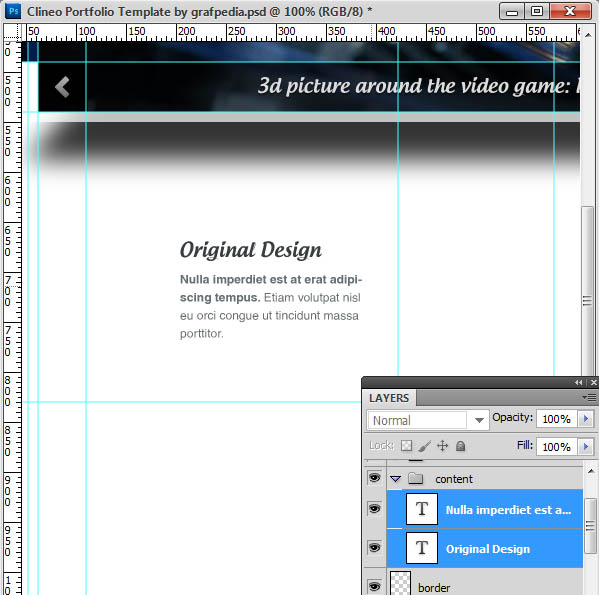Click the Fill 100% value field
Viewport: 599px width, 595px height.
pyautogui.click(x=557, y=446)
